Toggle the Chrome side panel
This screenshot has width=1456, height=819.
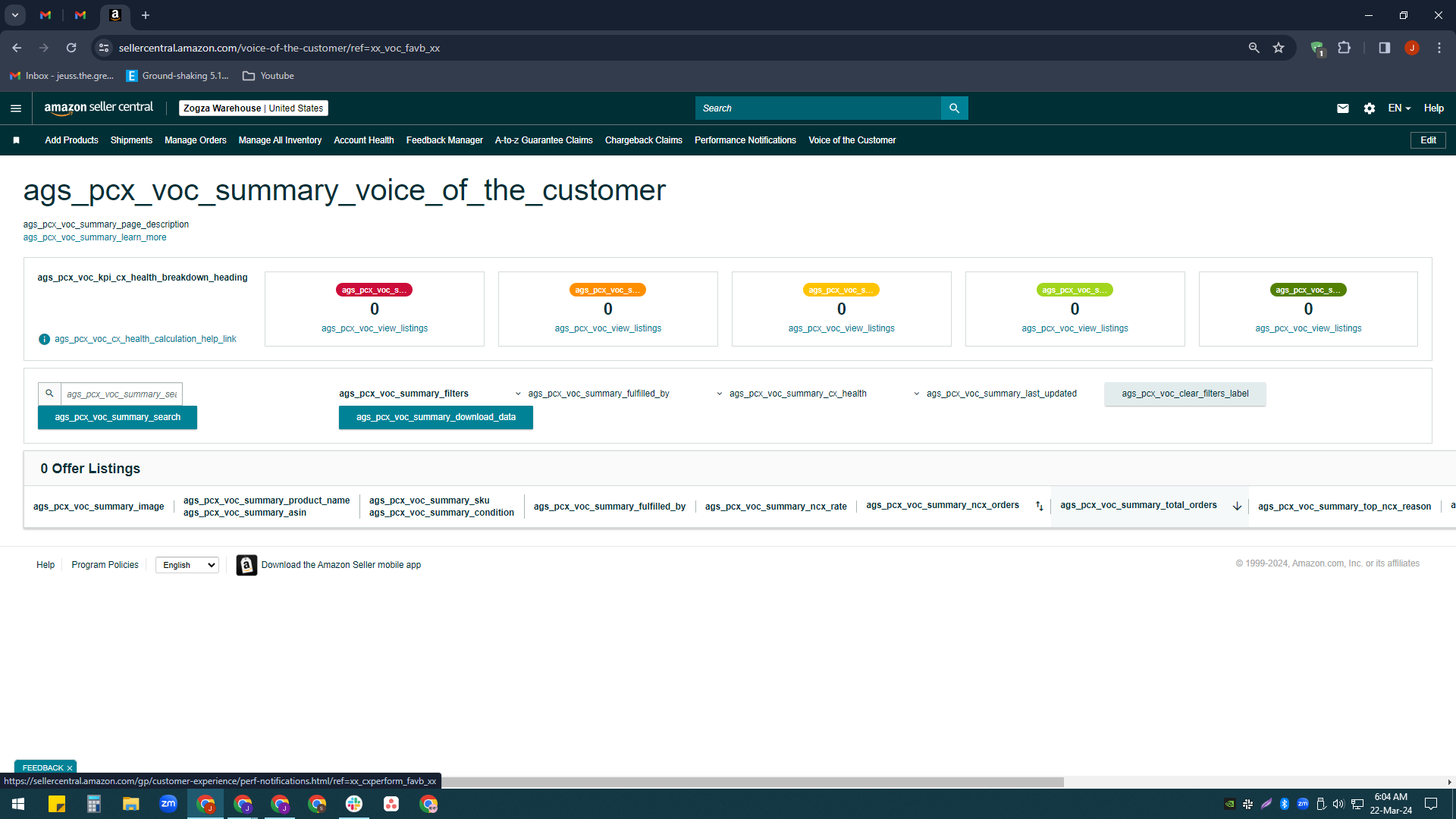pos(1385,48)
